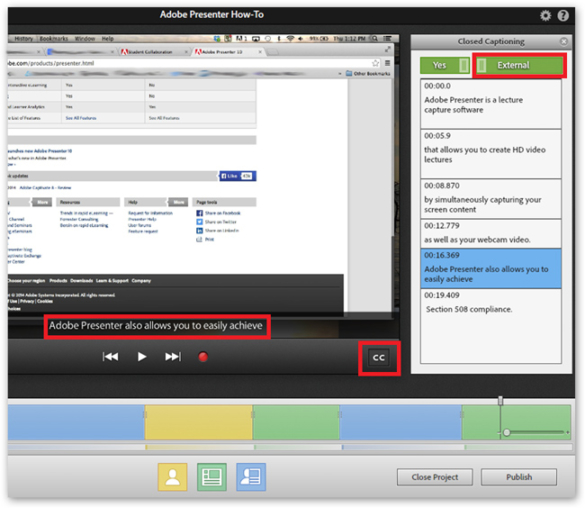
Task: Select the first blue timeline segment
Action: tap(76, 422)
